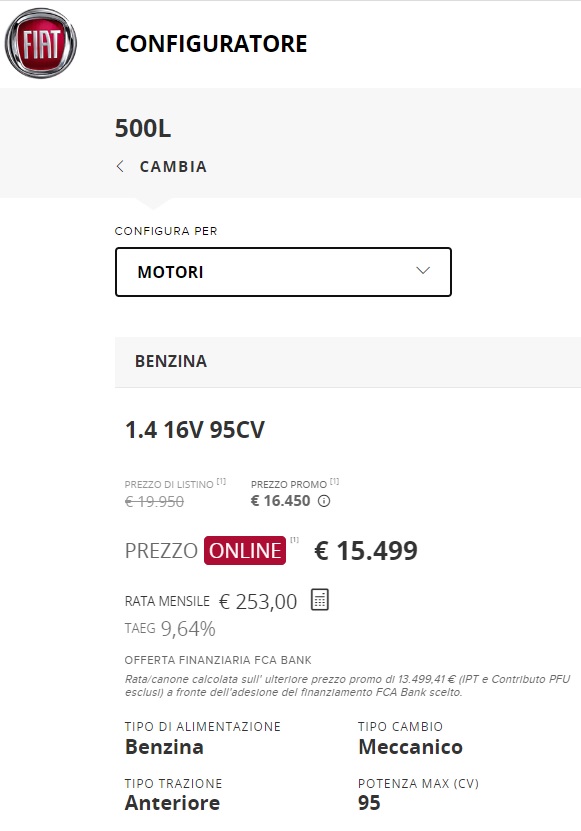
Task: Click the back chevron next to CAMBIA
Action: point(120,166)
